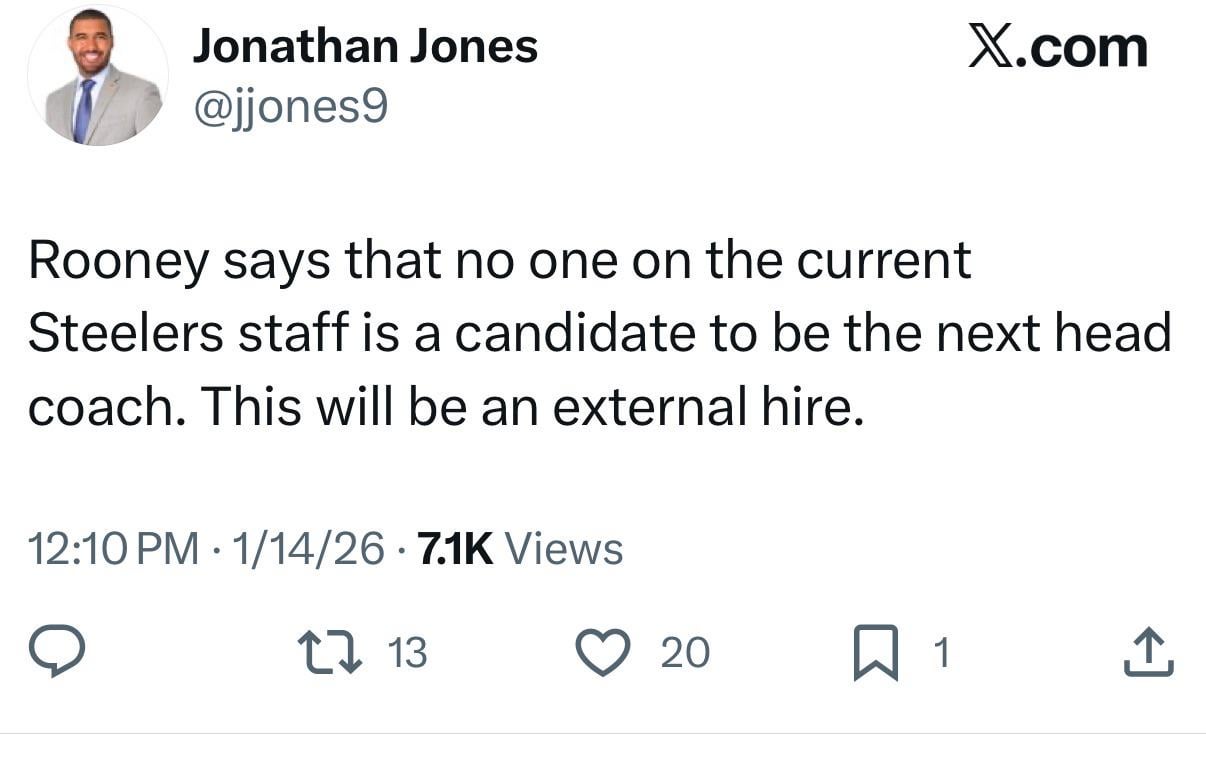Click the 13 reposts count
The image size is (1206, 779).
407,652
